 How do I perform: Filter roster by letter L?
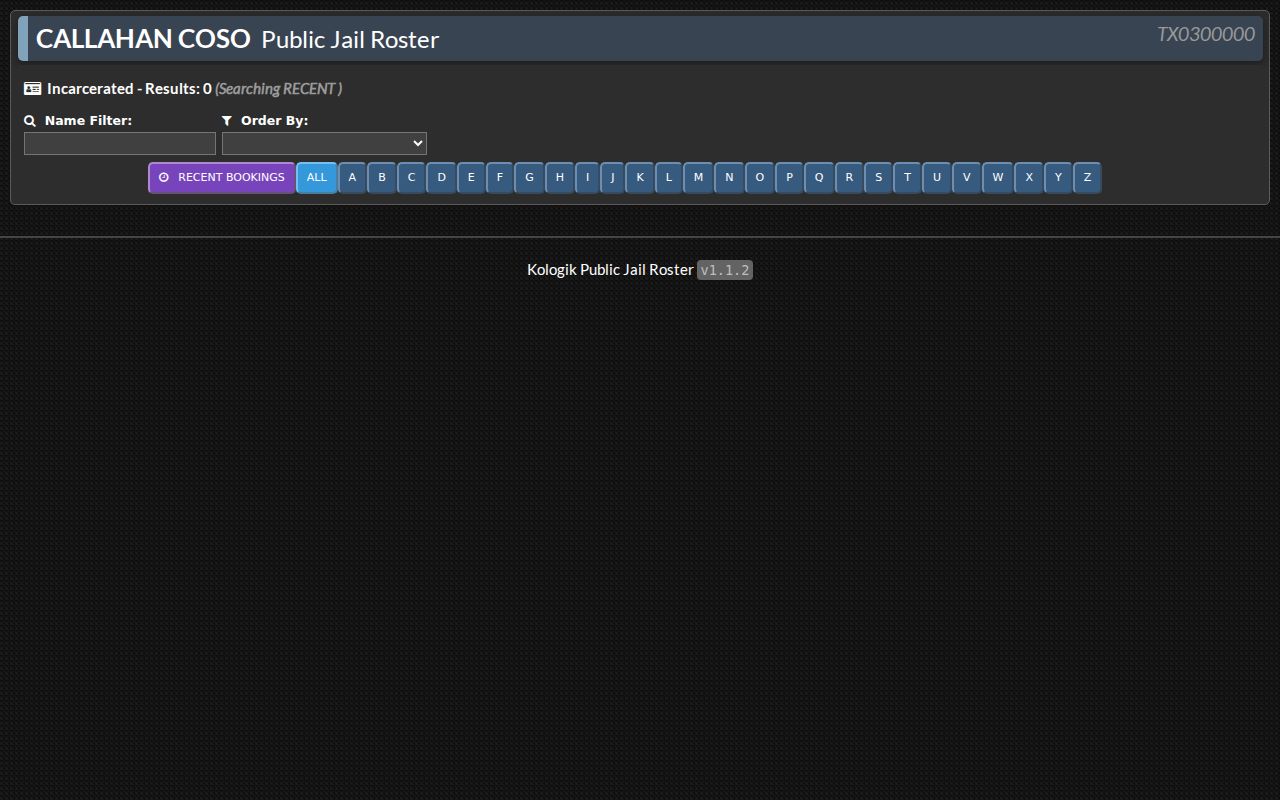tap(669, 178)
